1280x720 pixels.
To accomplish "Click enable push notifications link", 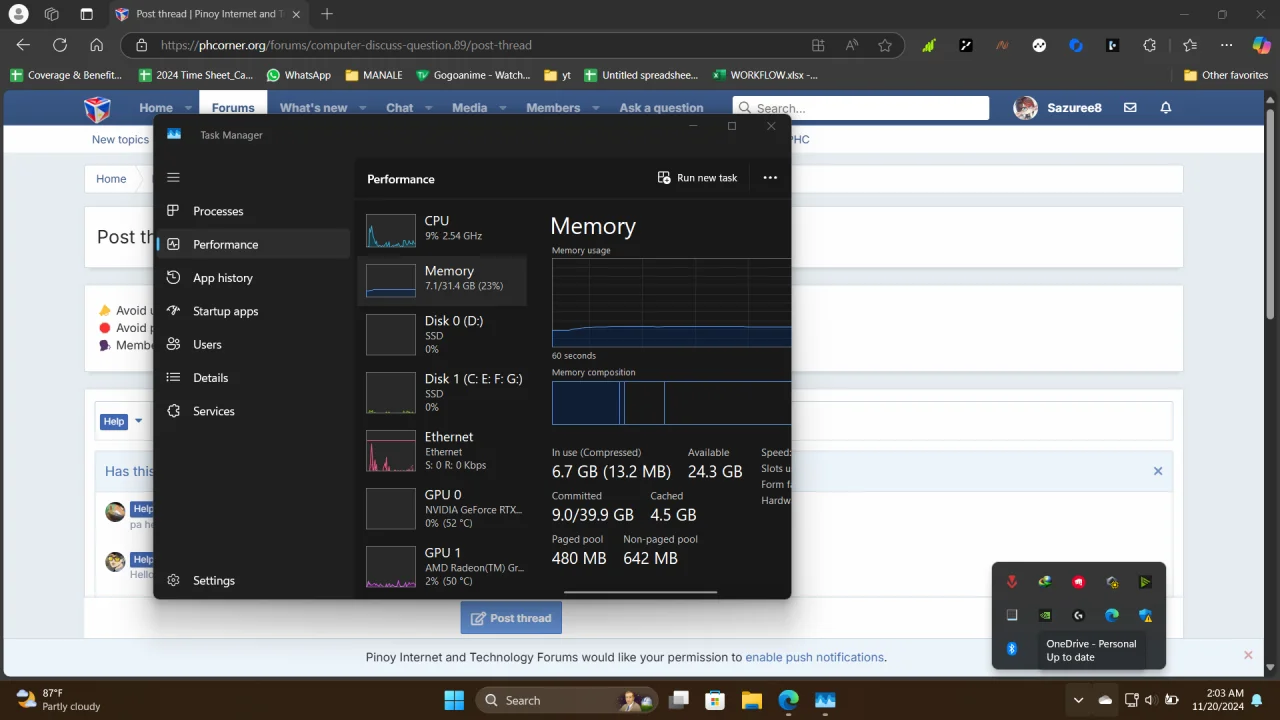I will [x=814, y=657].
